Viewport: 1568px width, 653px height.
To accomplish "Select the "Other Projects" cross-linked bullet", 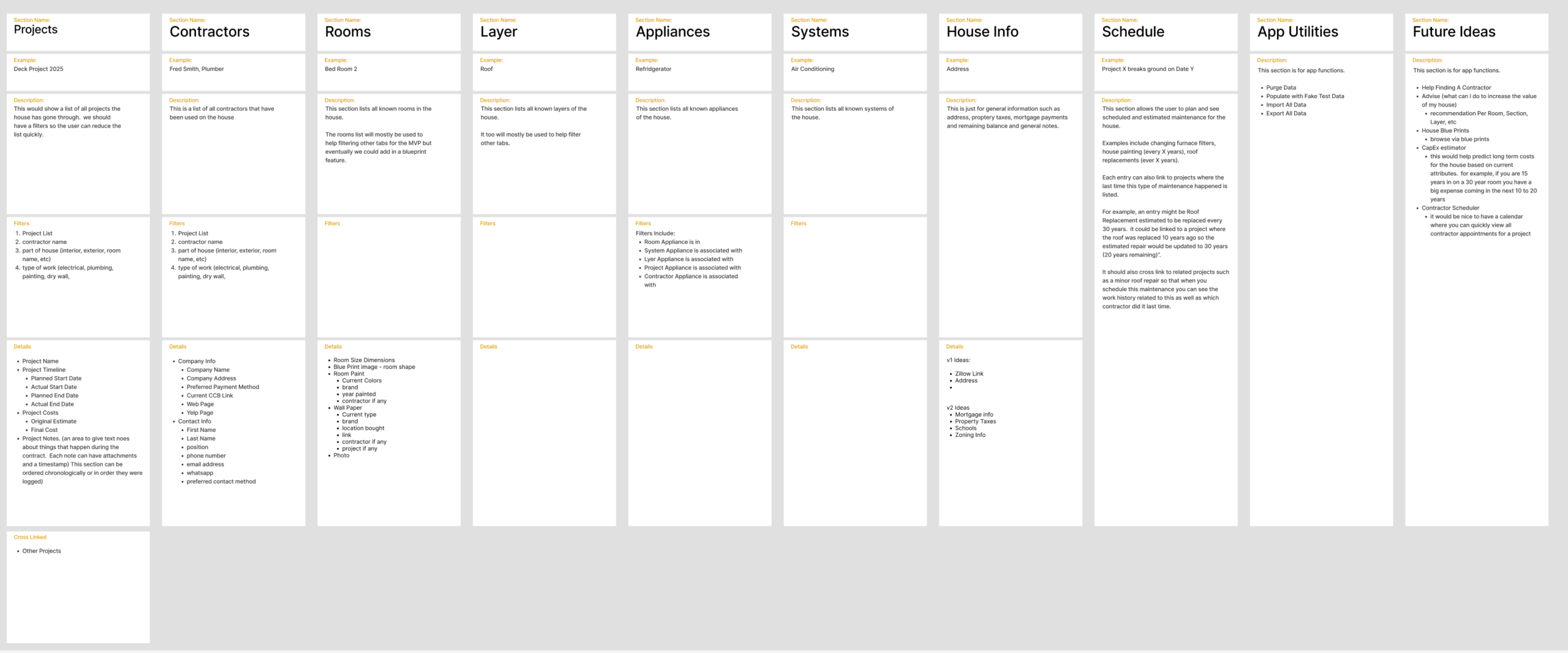I will point(42,551).
